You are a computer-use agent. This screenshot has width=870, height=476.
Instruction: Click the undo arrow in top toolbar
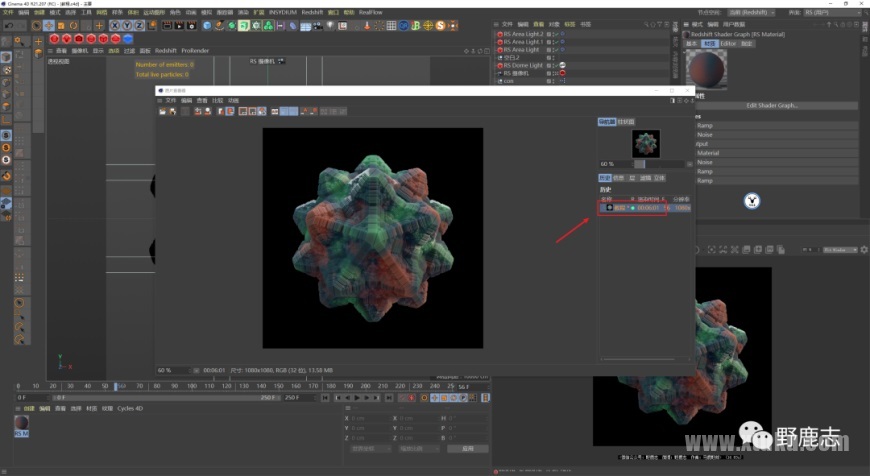[9, 26]
